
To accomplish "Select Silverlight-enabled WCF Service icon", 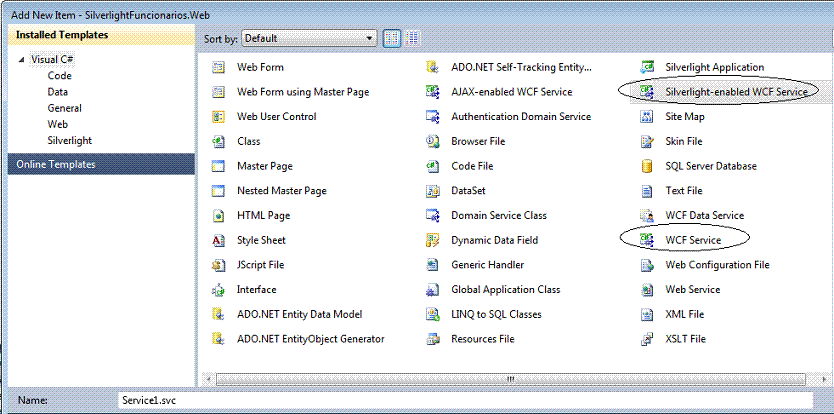I will click(647, 92).
